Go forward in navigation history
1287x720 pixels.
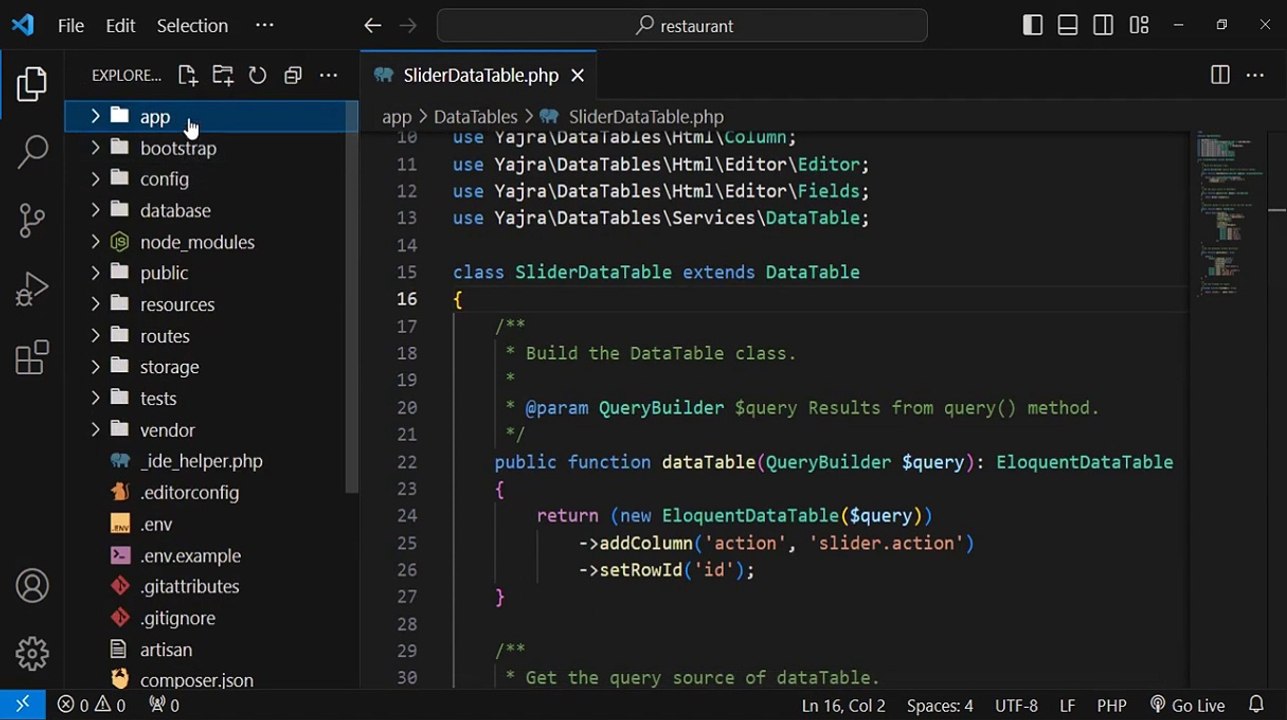coord(407,26)
